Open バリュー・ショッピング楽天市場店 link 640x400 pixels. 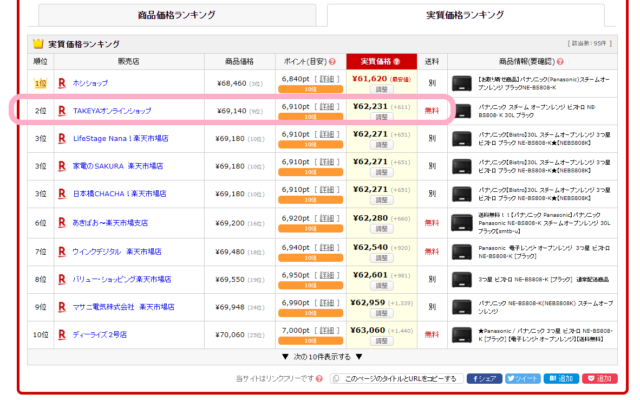122,280
